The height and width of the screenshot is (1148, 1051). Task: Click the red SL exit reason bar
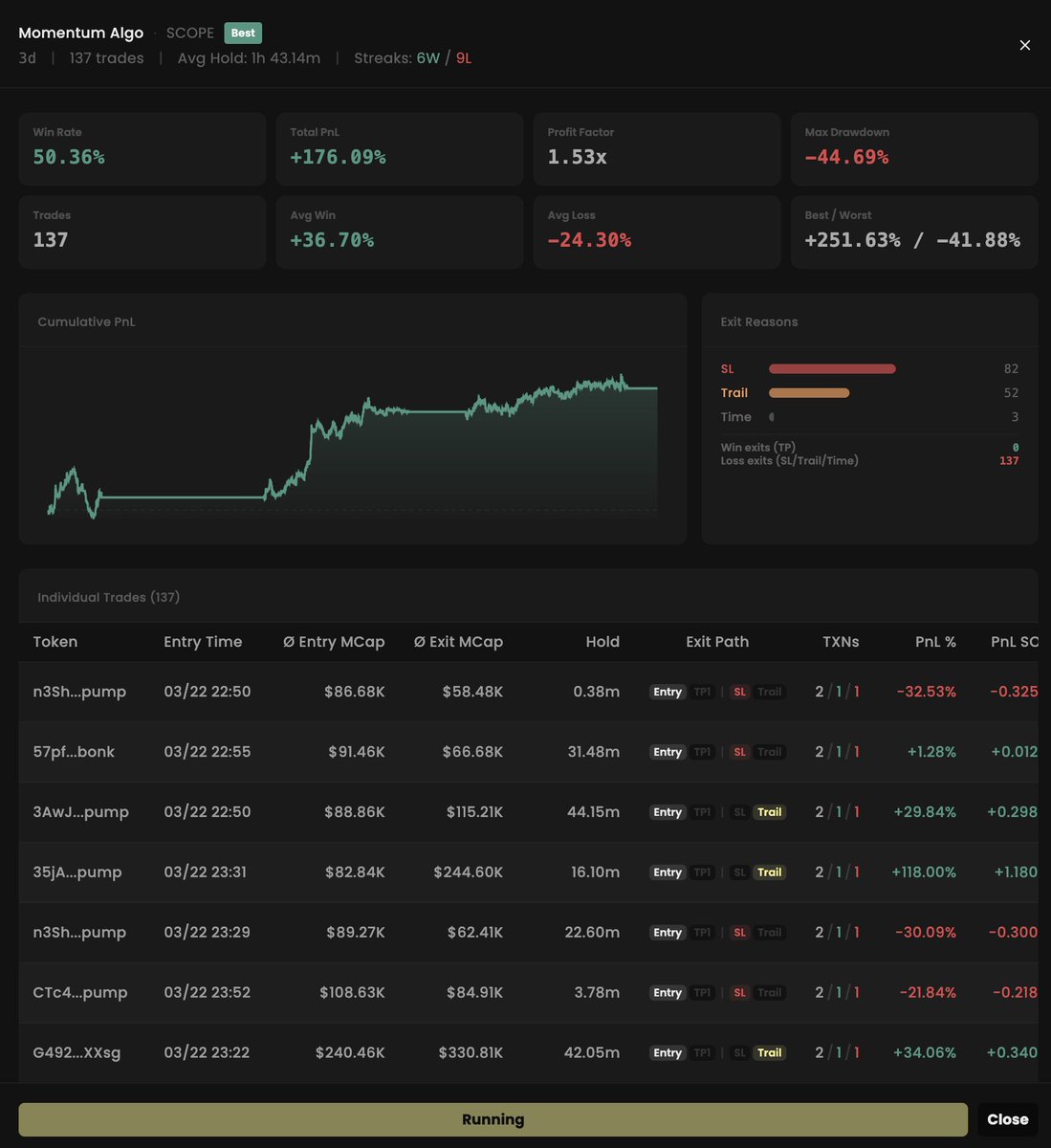832,368
